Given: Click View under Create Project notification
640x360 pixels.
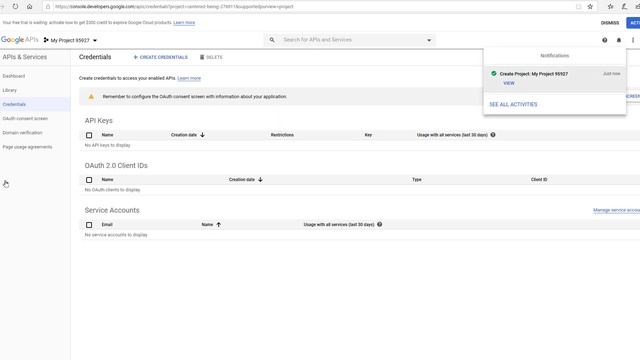Looking at the screenshot, I should click(x=509, y=83).
